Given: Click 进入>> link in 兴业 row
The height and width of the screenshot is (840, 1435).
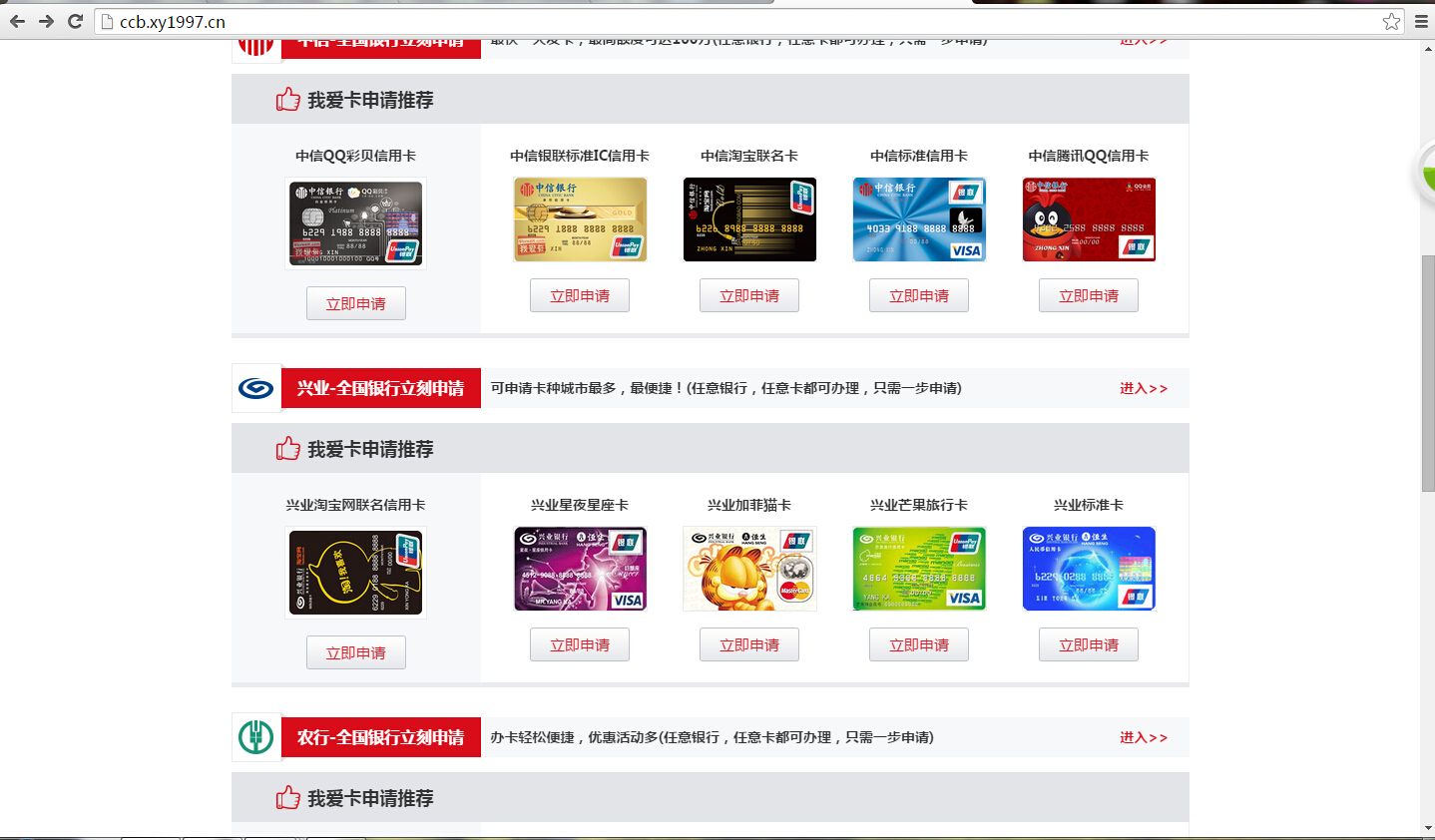Looking at the screenshot, I should pos(1144,388).
